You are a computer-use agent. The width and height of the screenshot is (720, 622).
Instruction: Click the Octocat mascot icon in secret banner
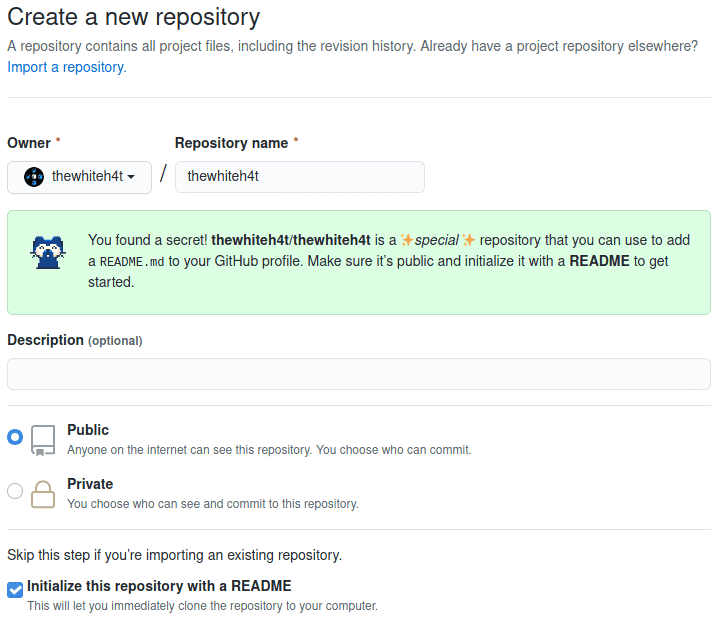[48, 252]
